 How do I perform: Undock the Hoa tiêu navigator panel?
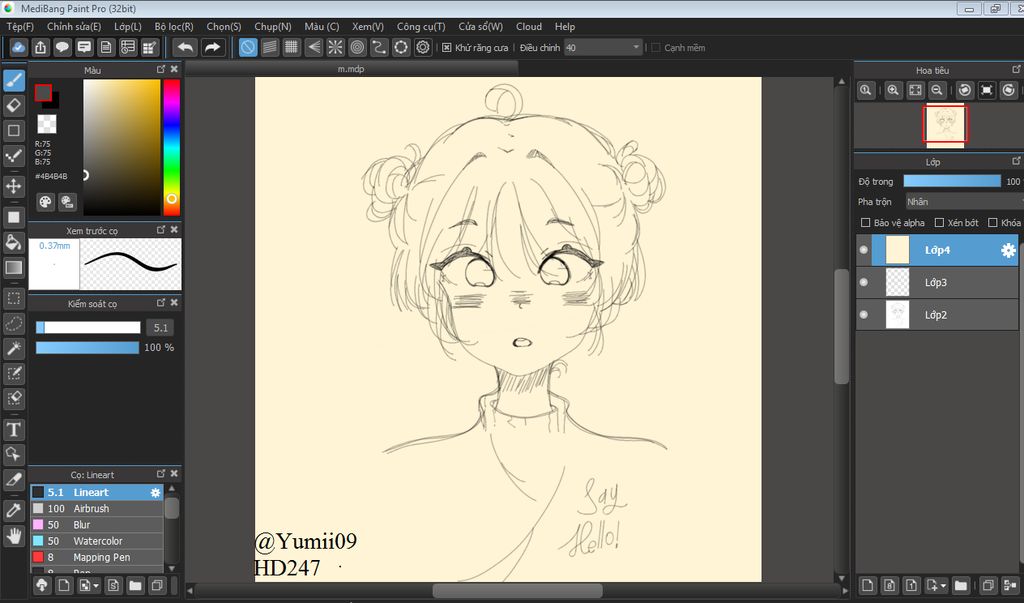pyautogui.click(x=1016, y=69)
